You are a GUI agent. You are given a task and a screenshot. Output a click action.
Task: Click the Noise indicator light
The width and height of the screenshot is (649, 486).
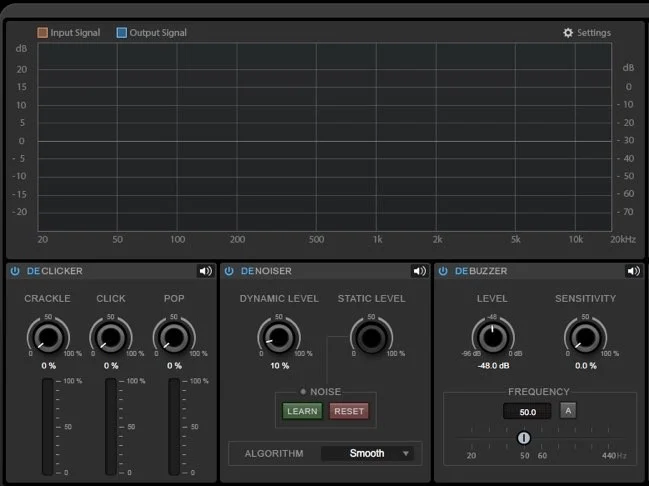tap(303, 391)
